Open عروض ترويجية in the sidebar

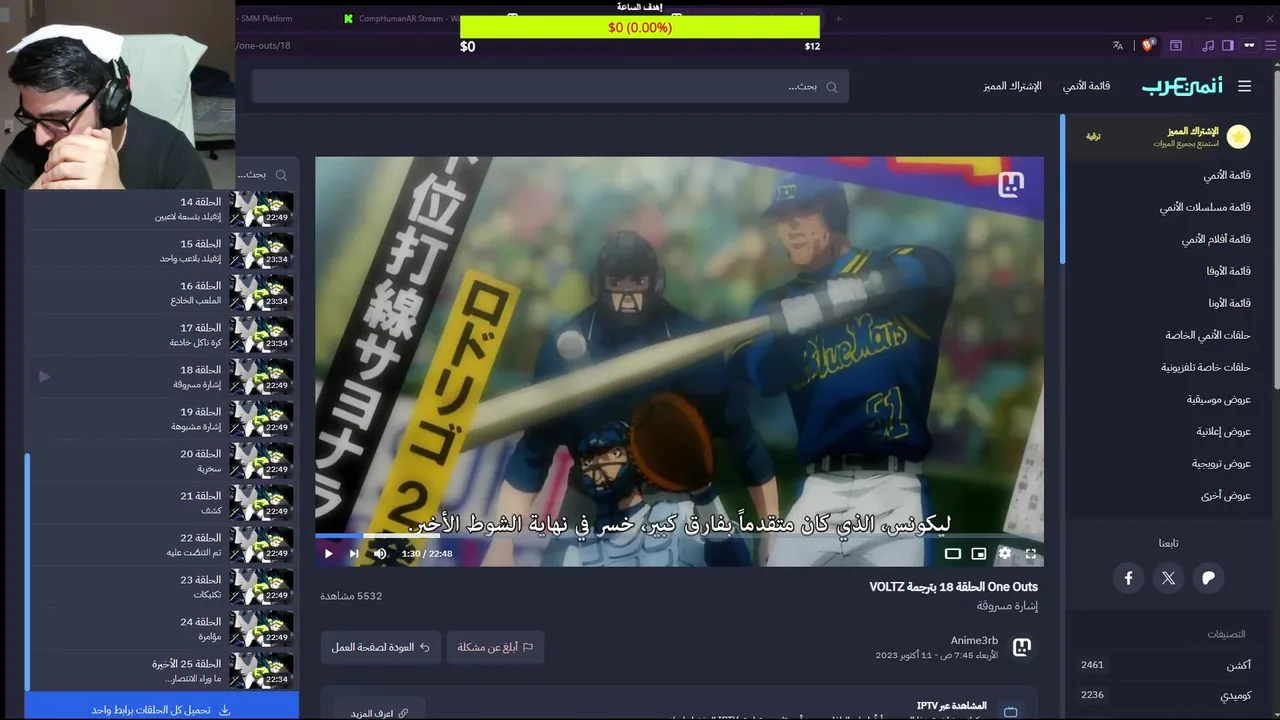pos(1221,463)
